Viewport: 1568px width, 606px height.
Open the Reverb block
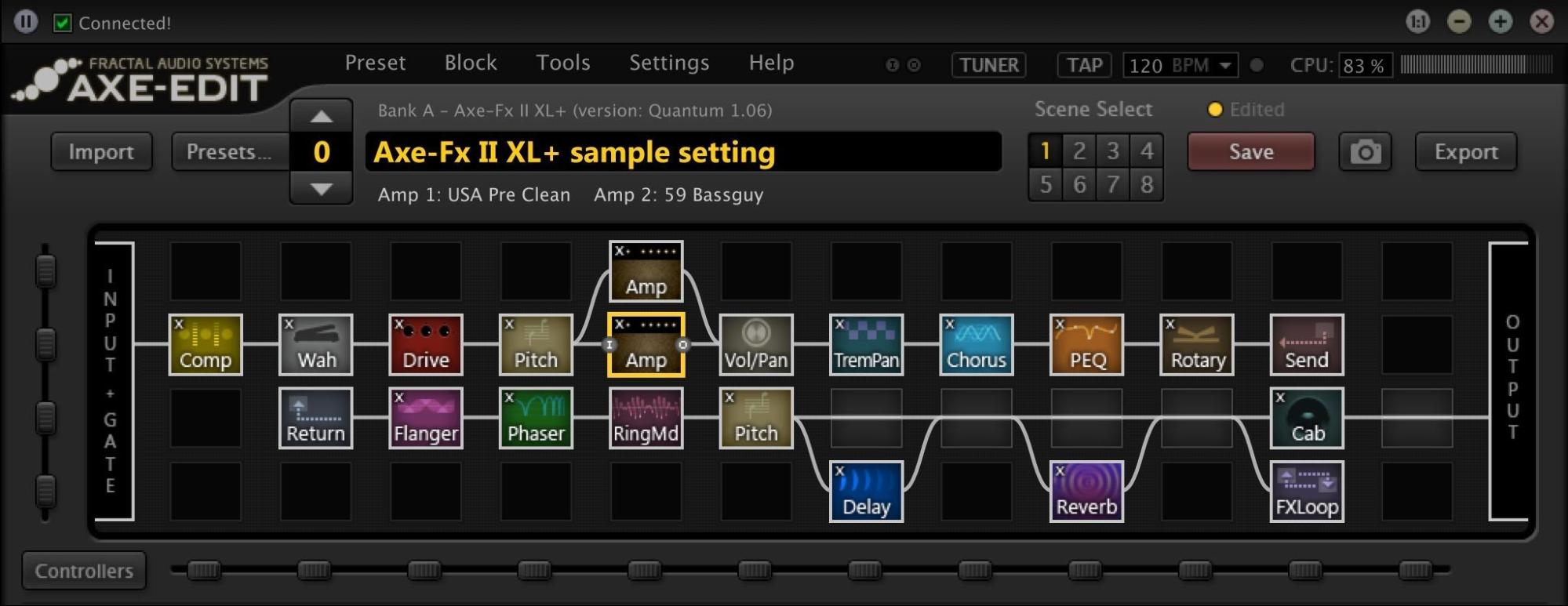click(x=1086, y=492)
